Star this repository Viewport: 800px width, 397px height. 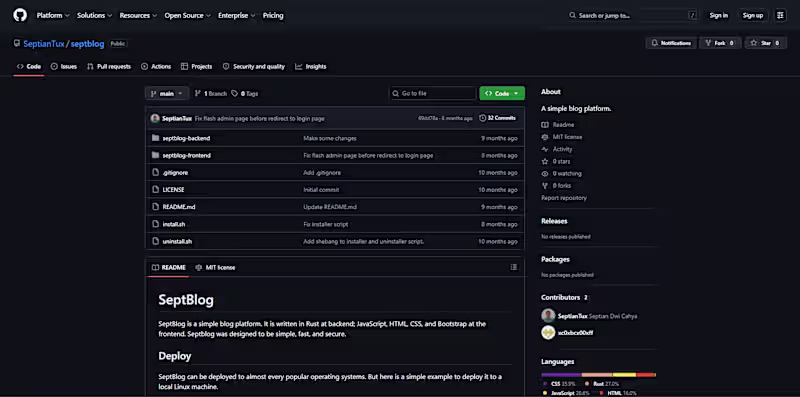(765, 43)
